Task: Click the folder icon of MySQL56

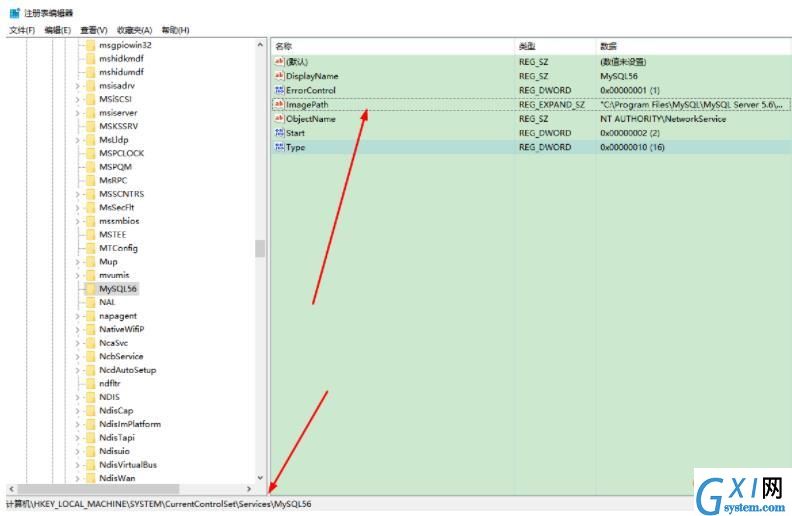Action: tap(90, 289)
